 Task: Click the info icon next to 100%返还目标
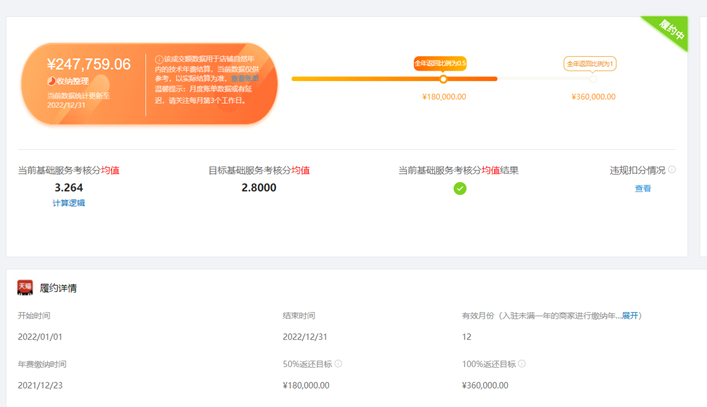point(522,364)
